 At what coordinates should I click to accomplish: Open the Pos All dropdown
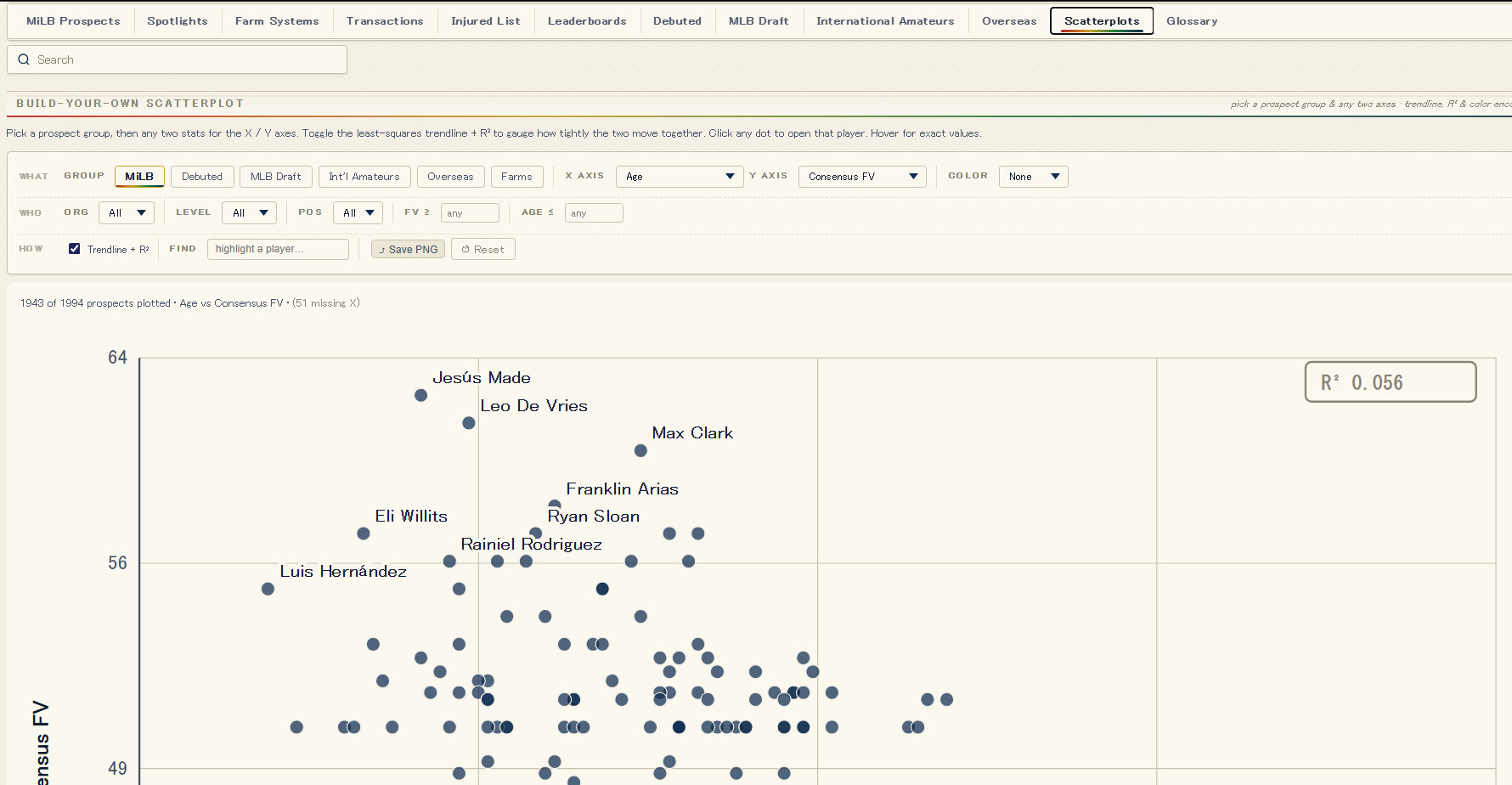point(358,213)
